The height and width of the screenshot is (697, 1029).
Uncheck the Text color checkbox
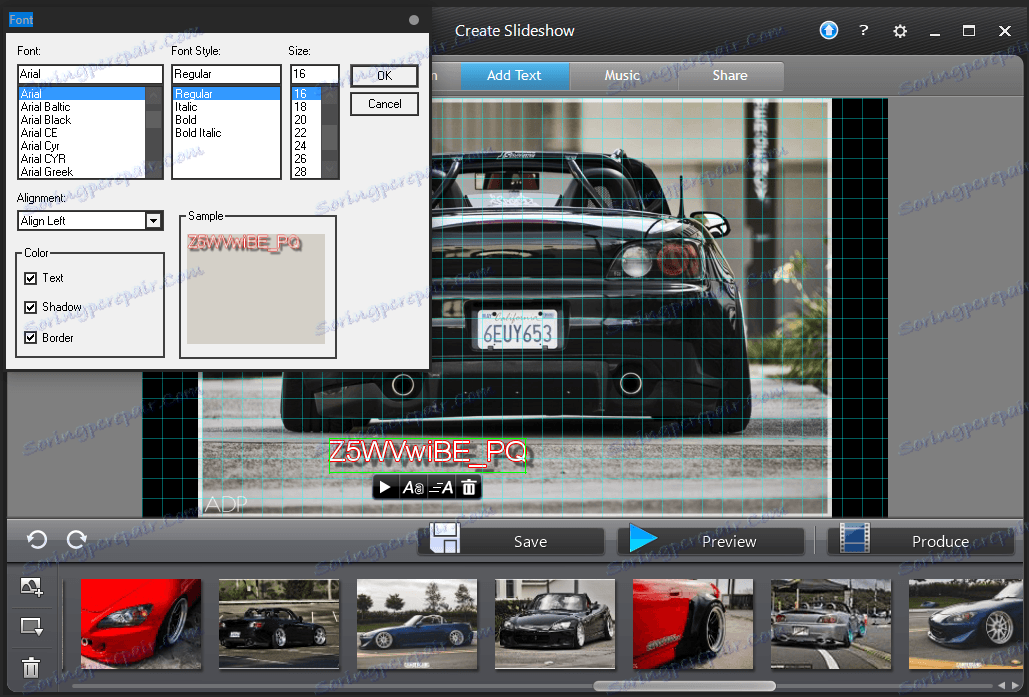(31, 278)
